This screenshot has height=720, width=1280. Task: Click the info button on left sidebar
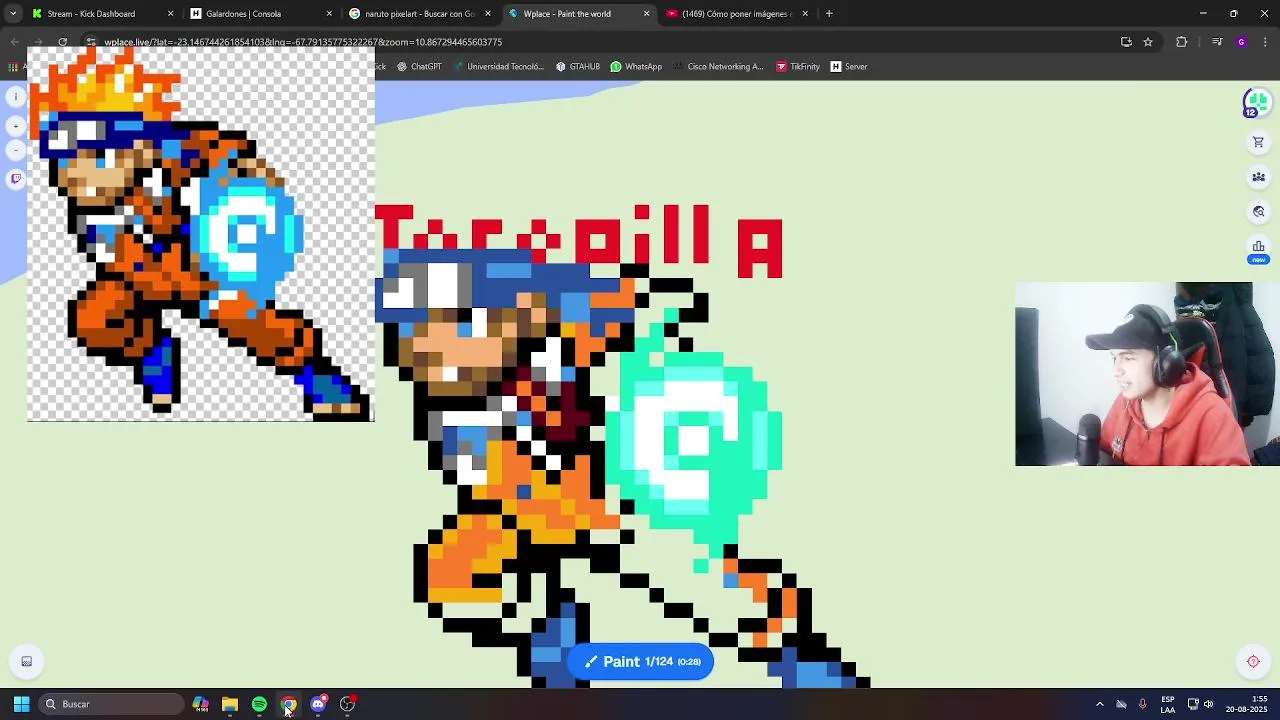15,96
